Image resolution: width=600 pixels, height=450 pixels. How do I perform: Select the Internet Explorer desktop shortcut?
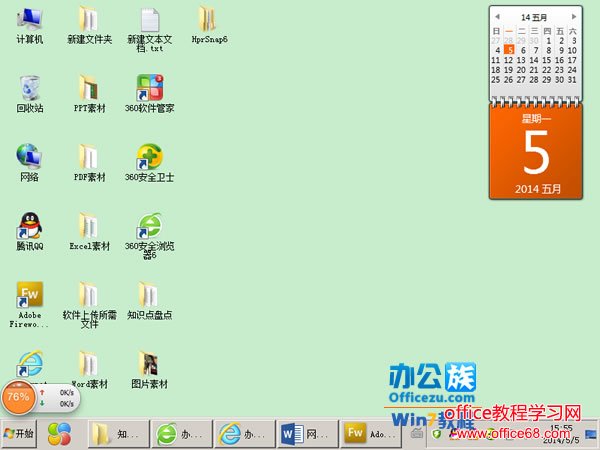click(29, 364)
